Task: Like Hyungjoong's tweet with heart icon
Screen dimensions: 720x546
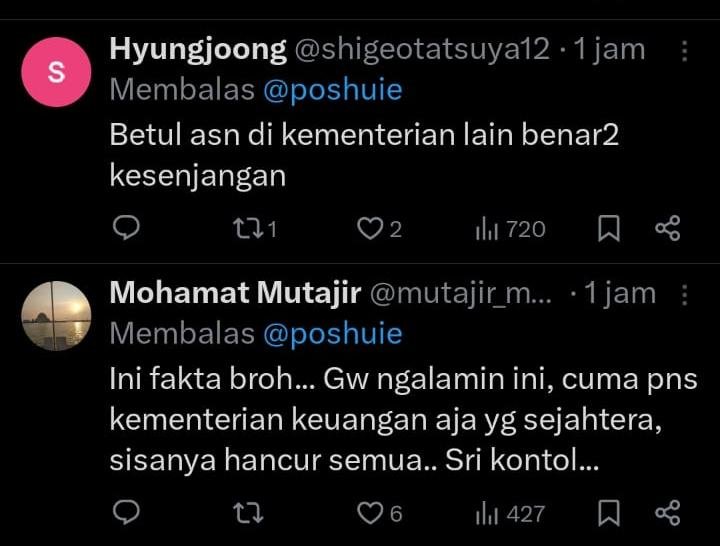Action: click(x=371, y=229)
